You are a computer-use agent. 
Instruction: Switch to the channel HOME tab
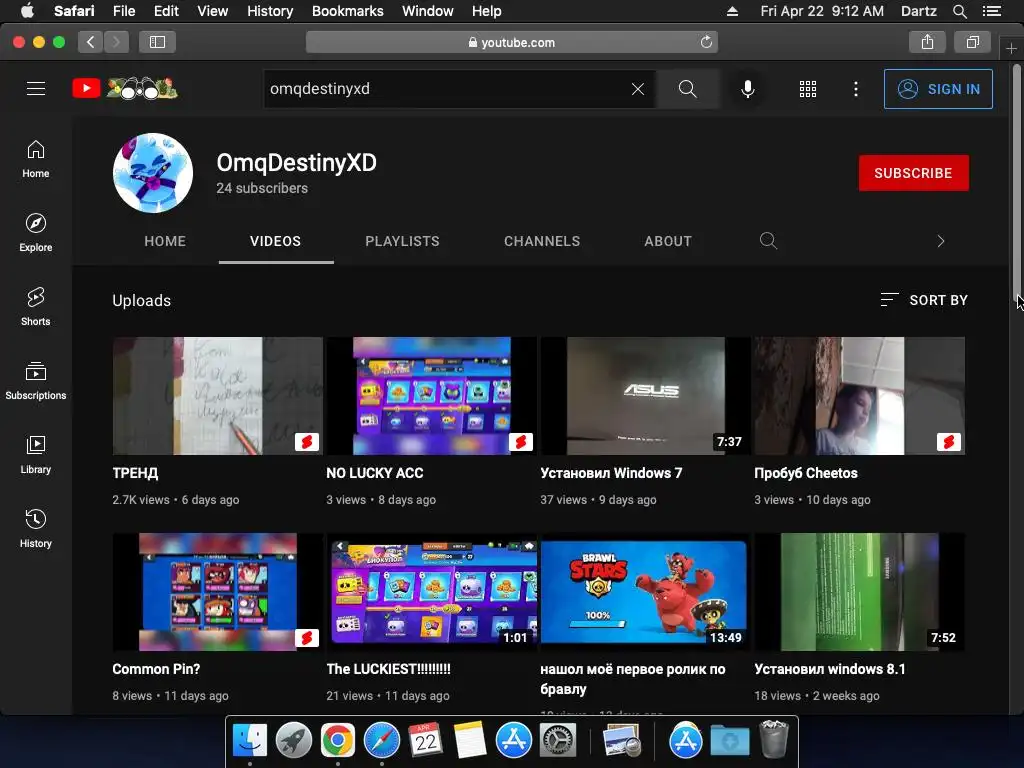coord(165,241)
